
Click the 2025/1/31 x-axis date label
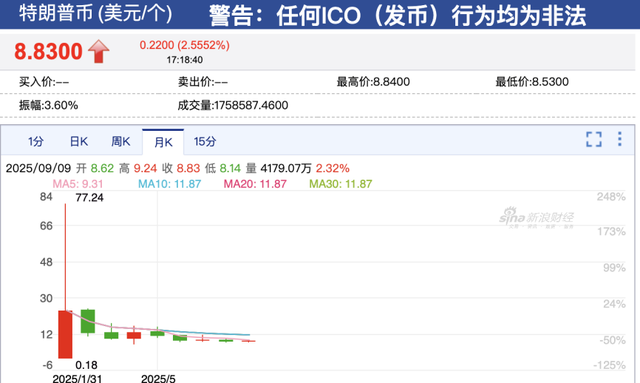(x=77, y=379)
